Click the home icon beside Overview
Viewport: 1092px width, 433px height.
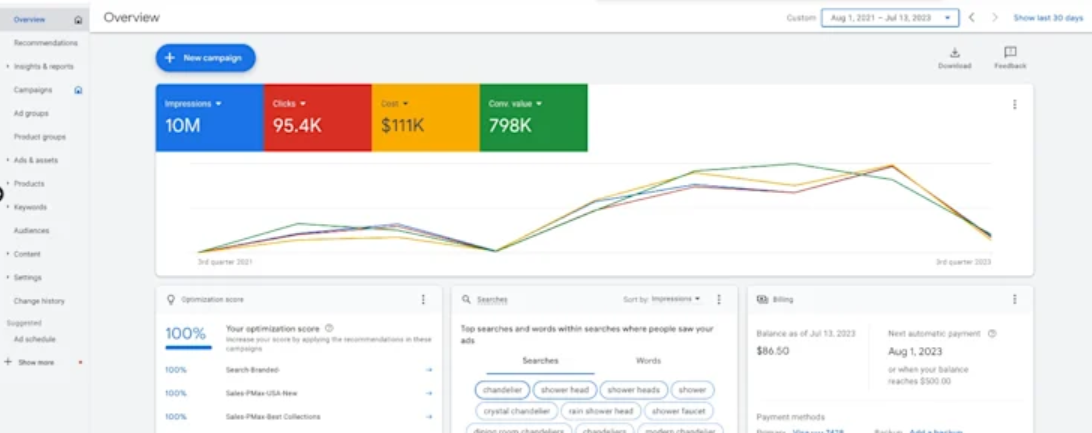[x=78, y=20]
